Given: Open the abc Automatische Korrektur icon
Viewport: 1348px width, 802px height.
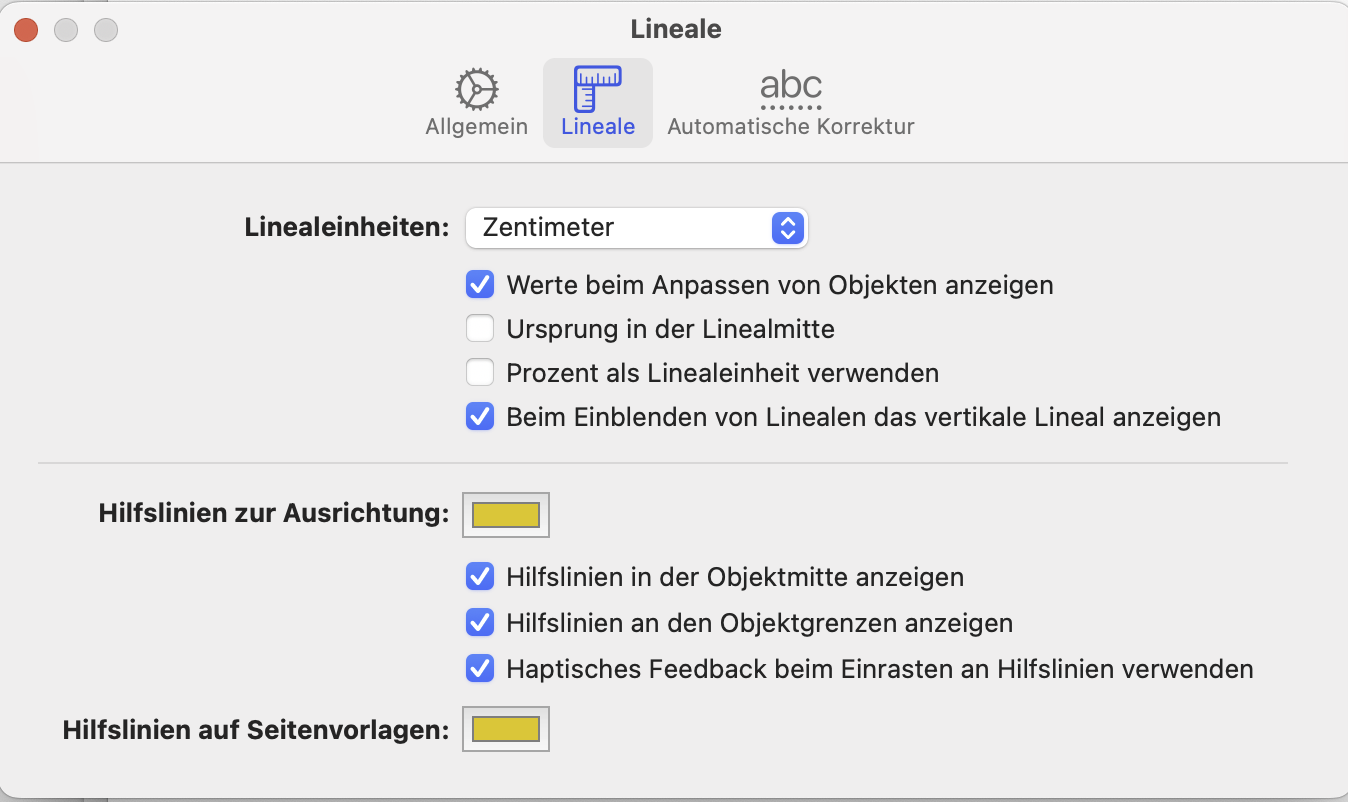Looking at the screenshot, I should [x=790, y=88].
